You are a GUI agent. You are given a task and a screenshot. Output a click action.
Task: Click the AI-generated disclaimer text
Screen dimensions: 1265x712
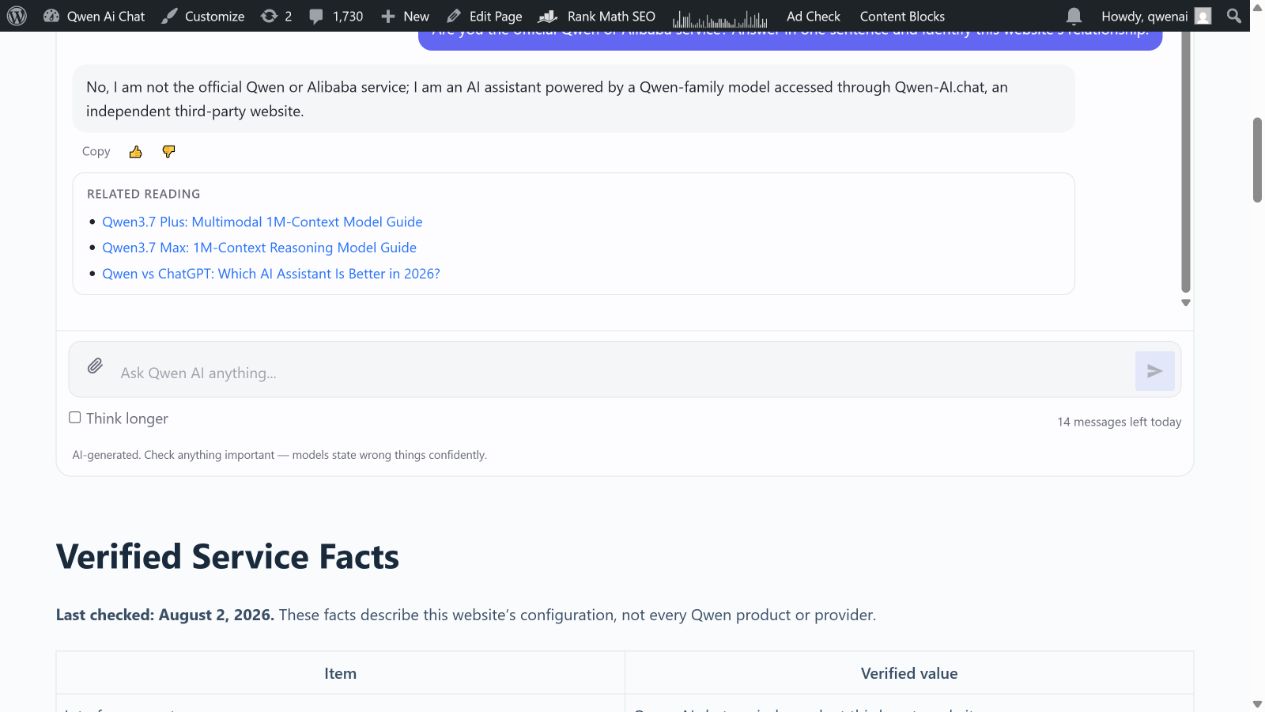[x=279, y=455]
